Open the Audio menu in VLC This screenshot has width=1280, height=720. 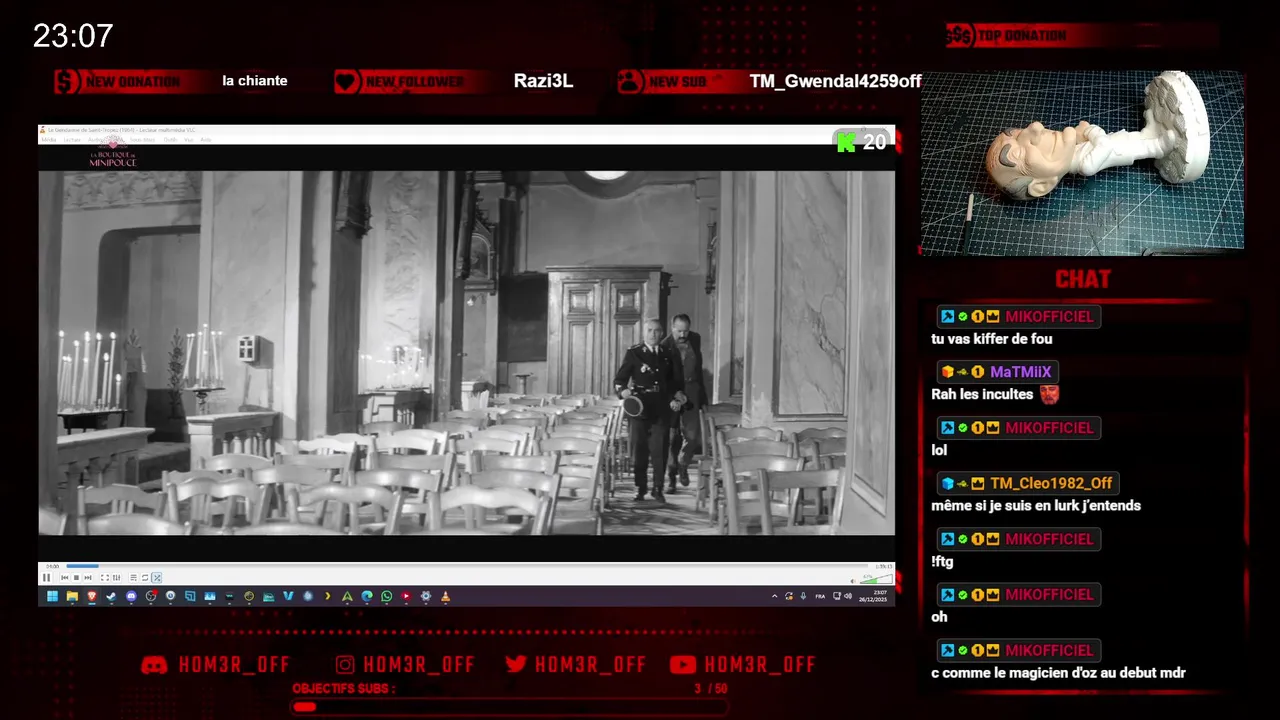tap(94, 140)
